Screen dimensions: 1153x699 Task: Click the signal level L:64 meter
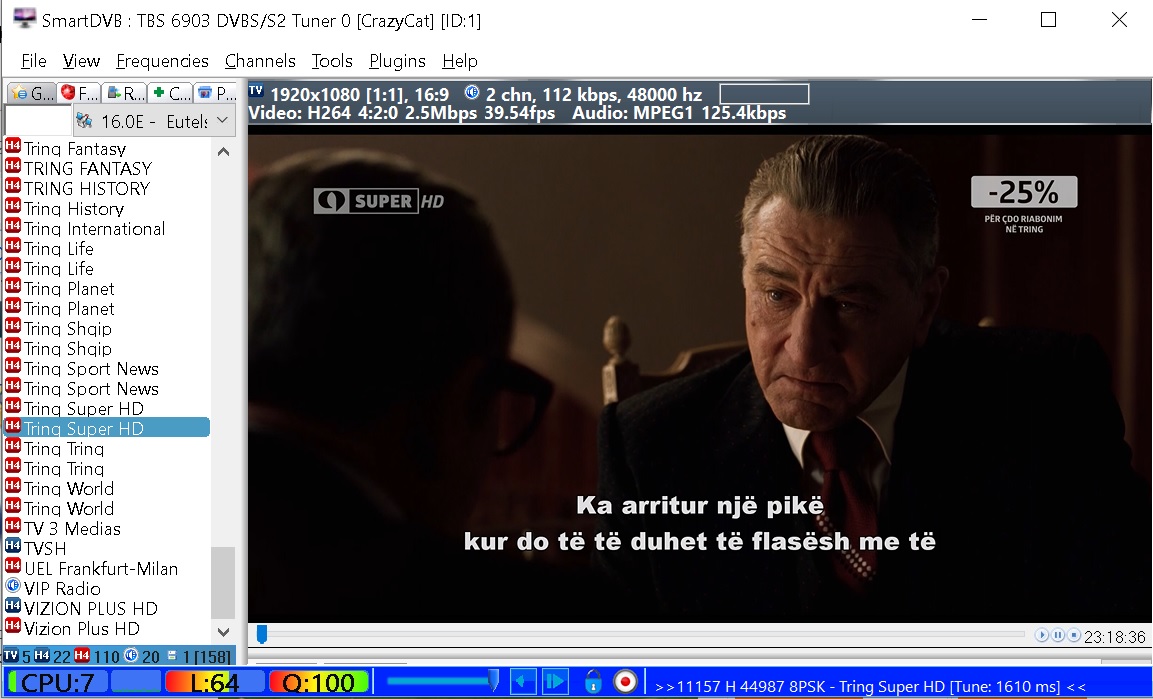point(214,682)
